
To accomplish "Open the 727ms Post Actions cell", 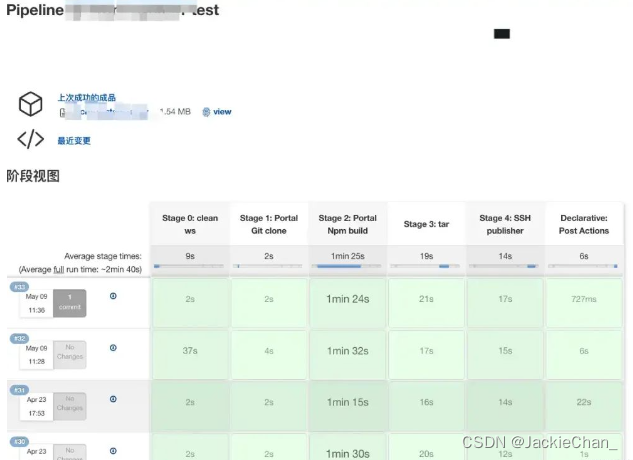I will [584, 302].
